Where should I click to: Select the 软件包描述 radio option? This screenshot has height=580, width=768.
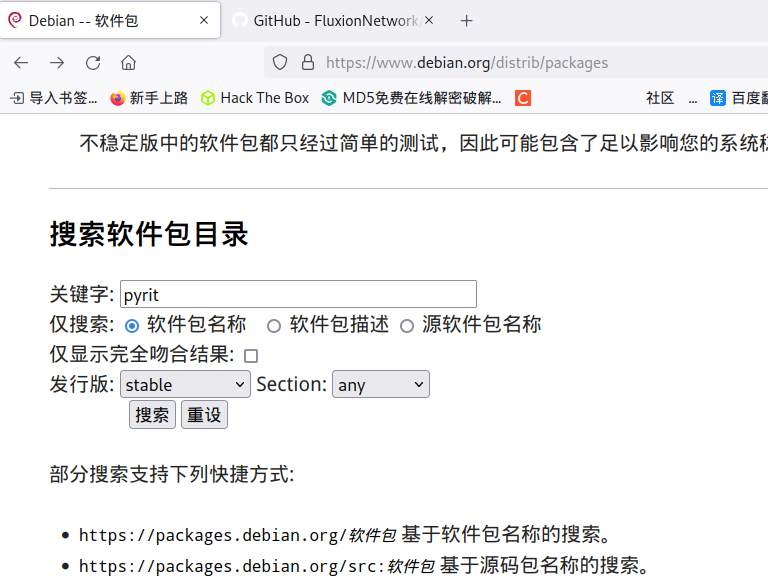274,326
